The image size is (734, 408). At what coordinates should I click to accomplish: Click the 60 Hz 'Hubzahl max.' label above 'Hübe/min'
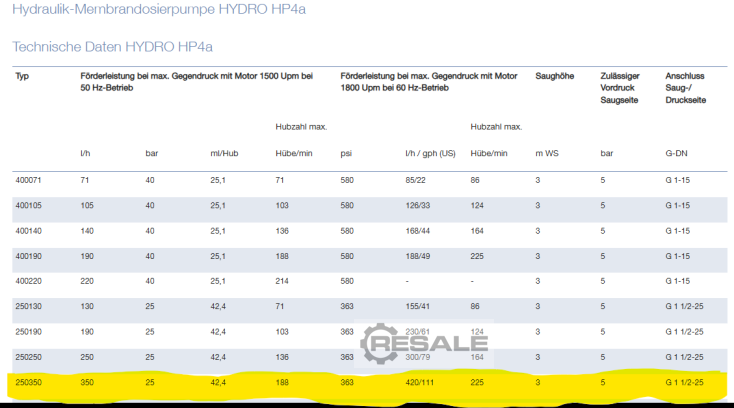click(496, 127)
